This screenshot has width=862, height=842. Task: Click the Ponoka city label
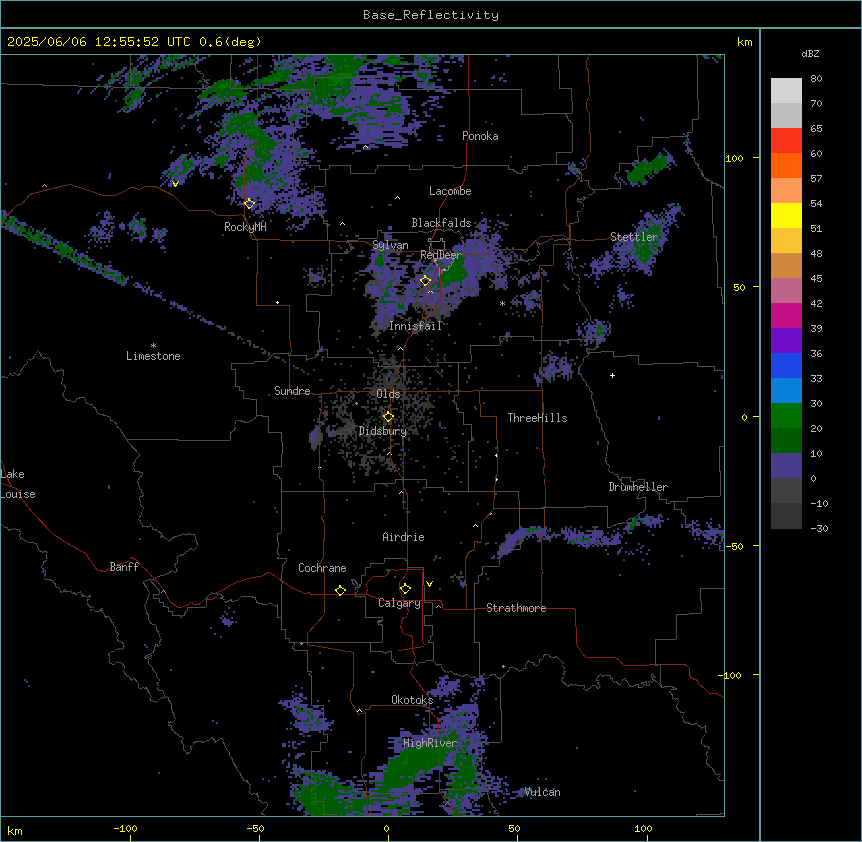[x=480, y=136]
